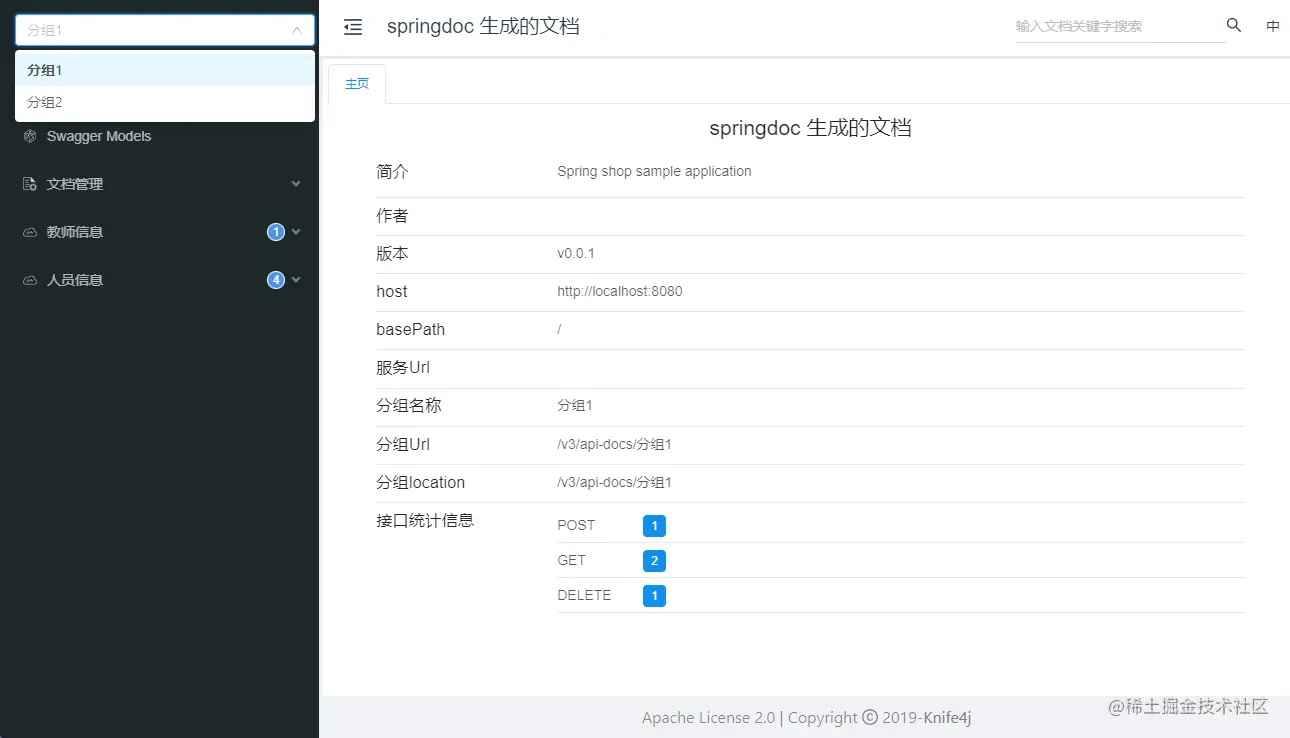Click the 接口统计信息 label

(425, 520)
